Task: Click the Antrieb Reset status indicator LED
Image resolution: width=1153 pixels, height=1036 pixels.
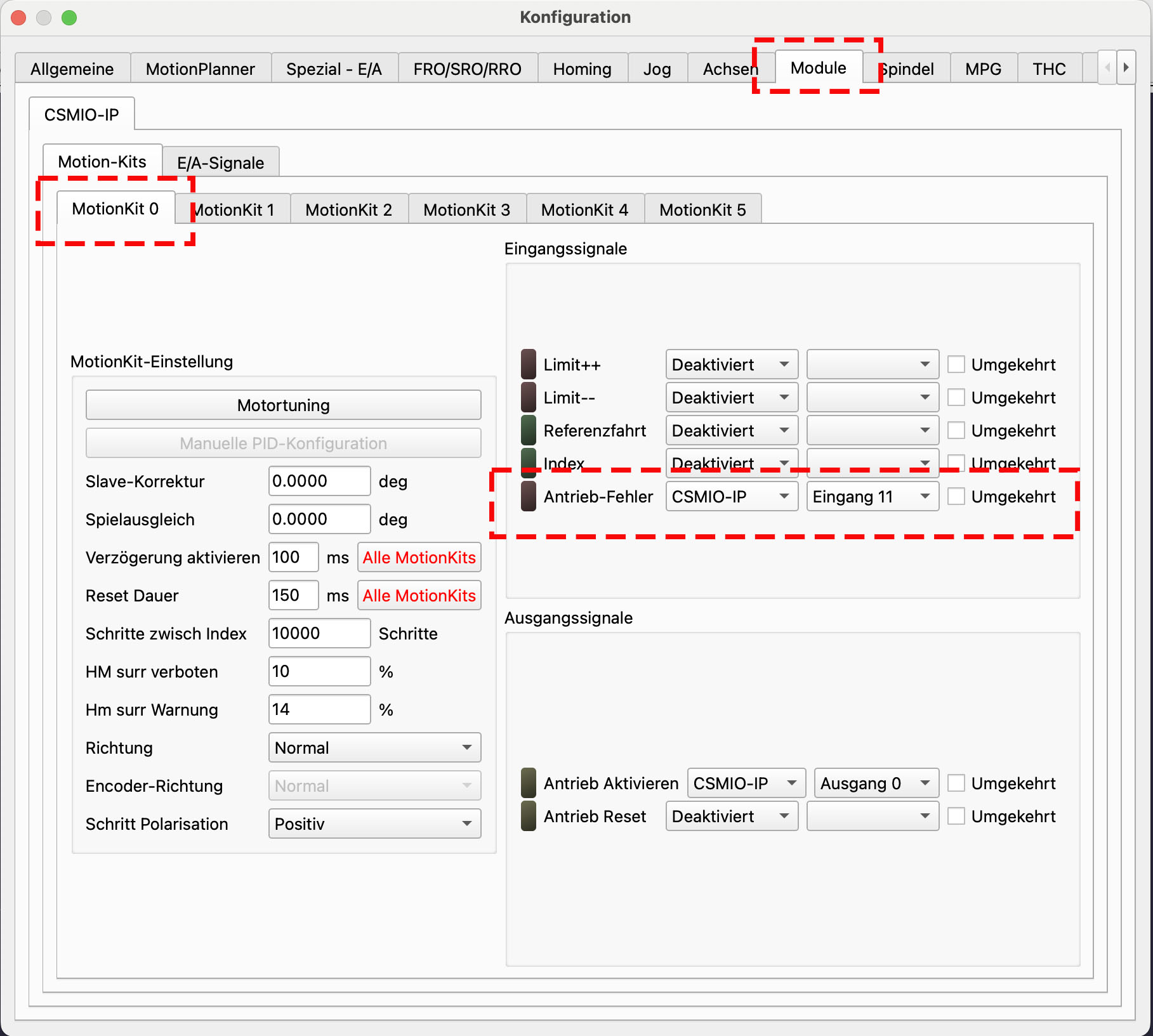Action: 528,816
